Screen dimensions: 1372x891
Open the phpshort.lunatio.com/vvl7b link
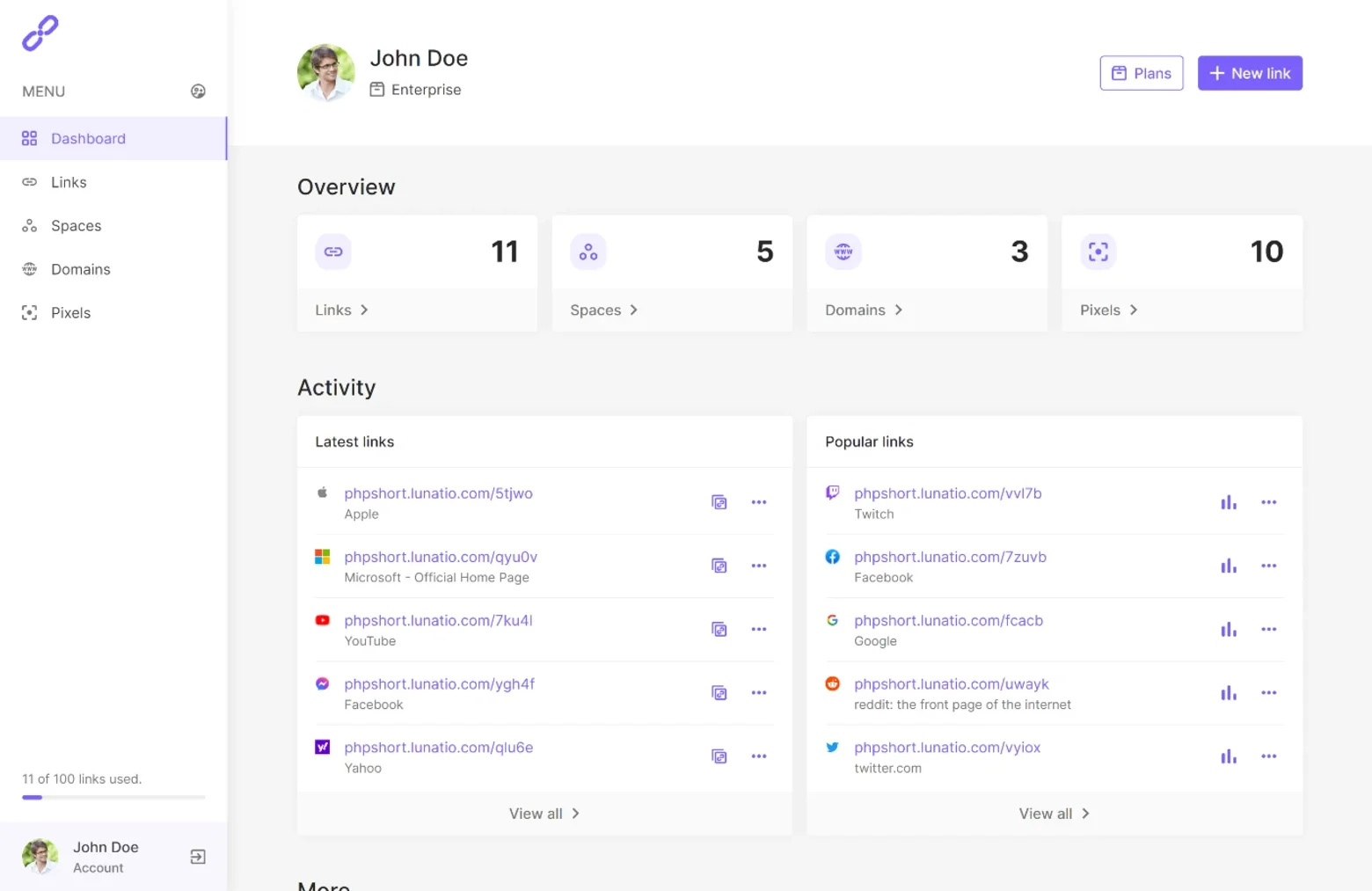(x=948, y=493)
